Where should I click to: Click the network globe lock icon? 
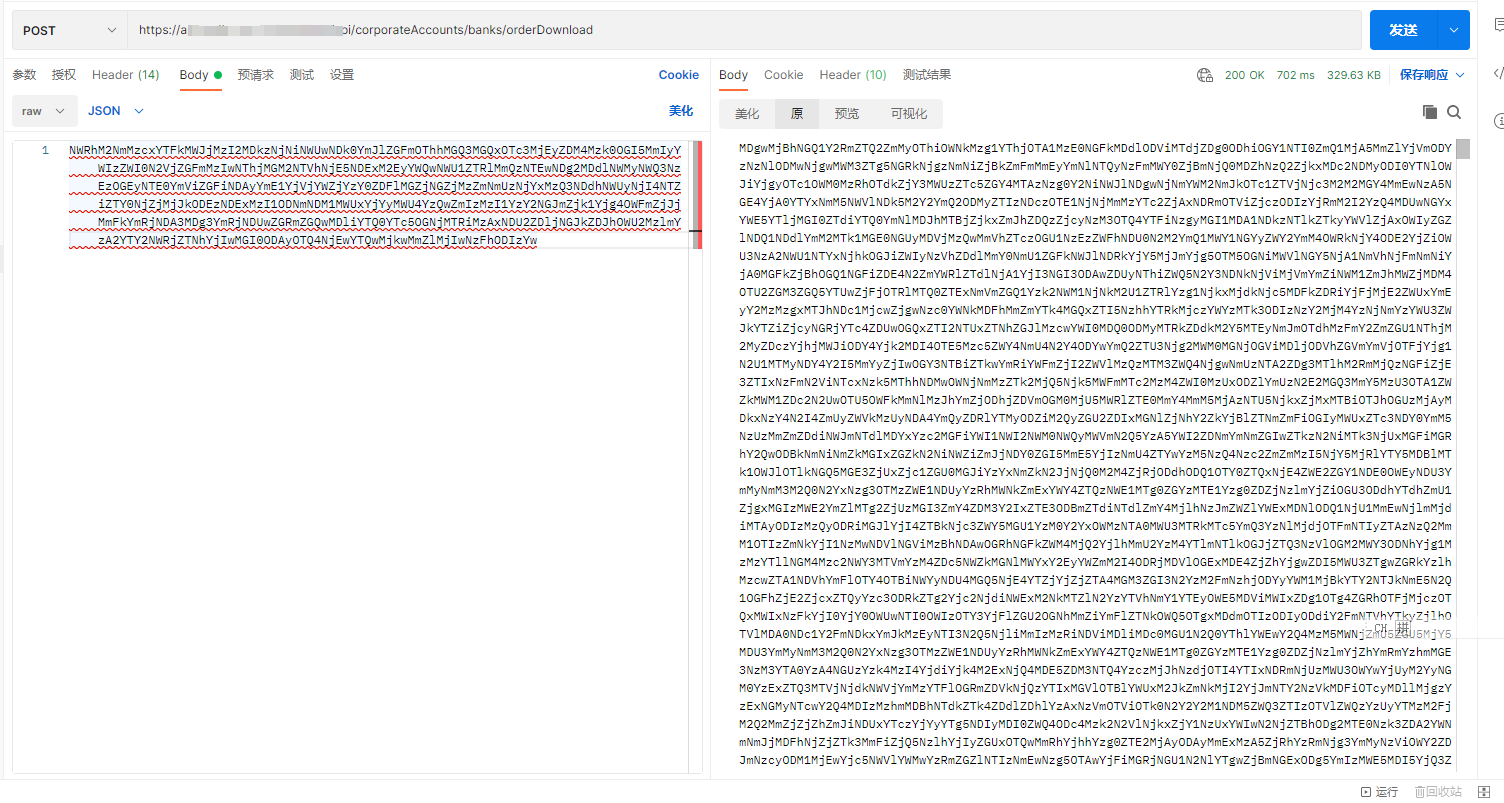point(1205,75)
